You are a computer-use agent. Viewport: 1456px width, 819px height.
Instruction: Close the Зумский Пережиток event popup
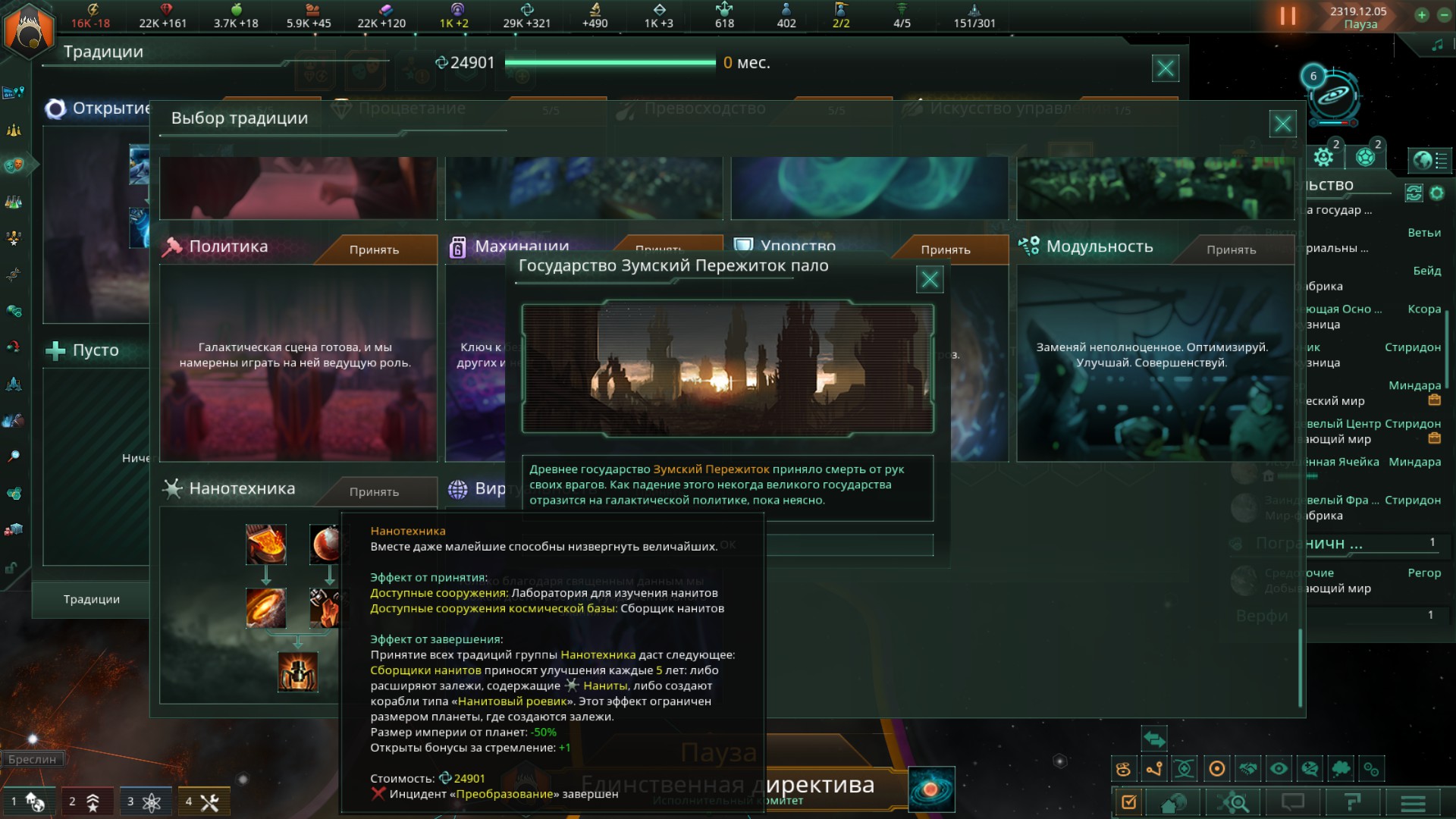(x=930, y=279)
